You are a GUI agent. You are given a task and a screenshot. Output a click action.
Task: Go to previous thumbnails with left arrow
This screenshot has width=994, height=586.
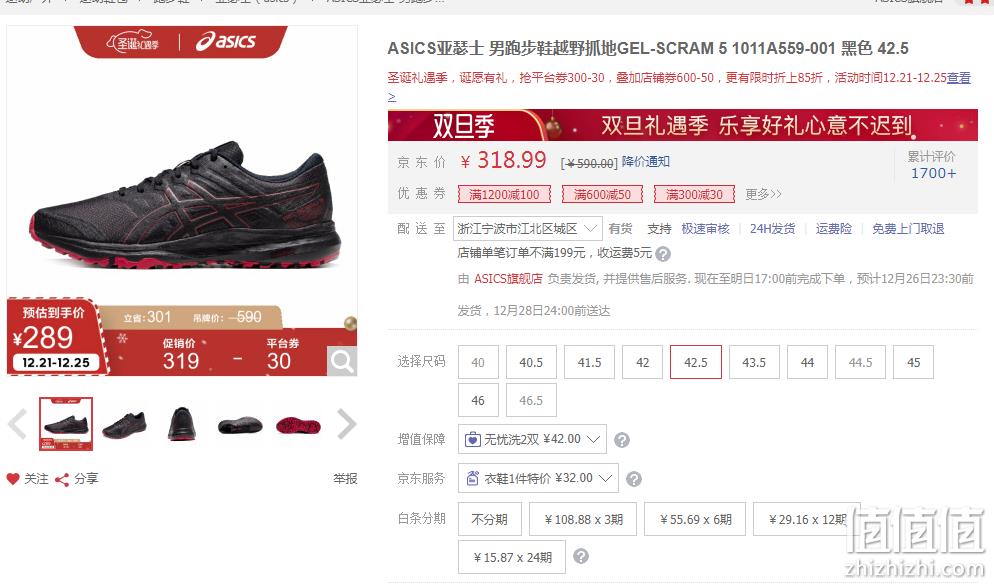(18, 424)
